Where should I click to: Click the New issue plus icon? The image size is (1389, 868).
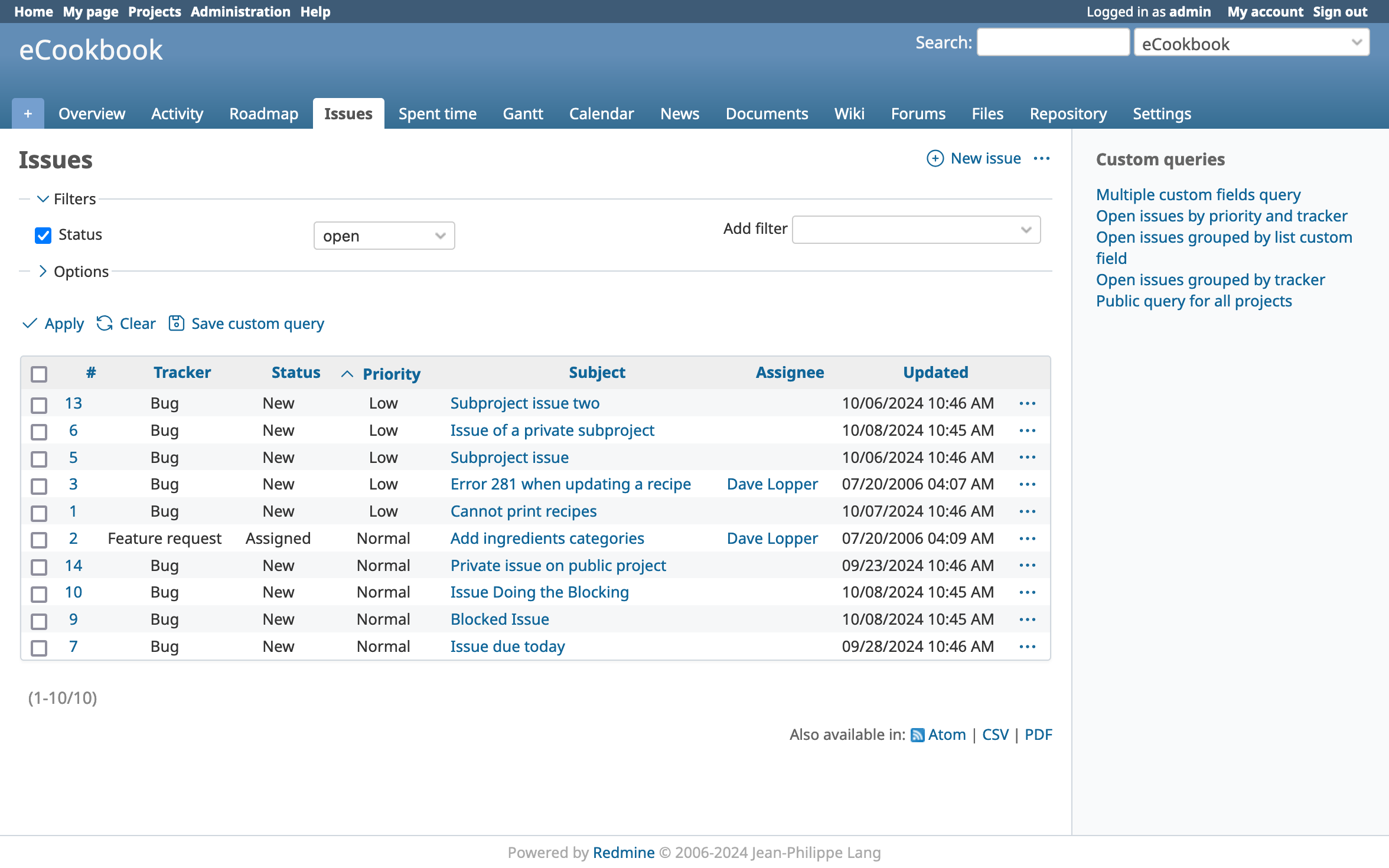pos(935,158)
